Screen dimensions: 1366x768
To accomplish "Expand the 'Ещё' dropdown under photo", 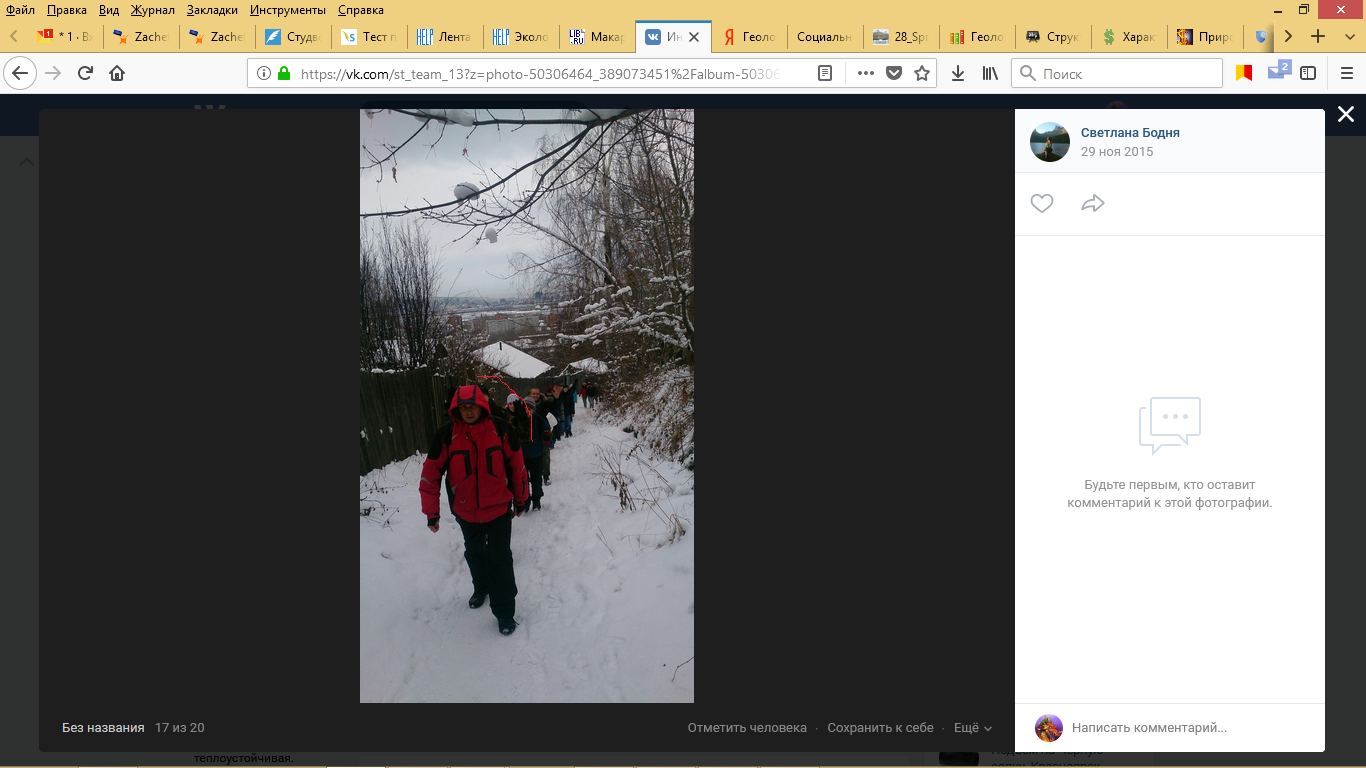I will [x=972, y=728].
